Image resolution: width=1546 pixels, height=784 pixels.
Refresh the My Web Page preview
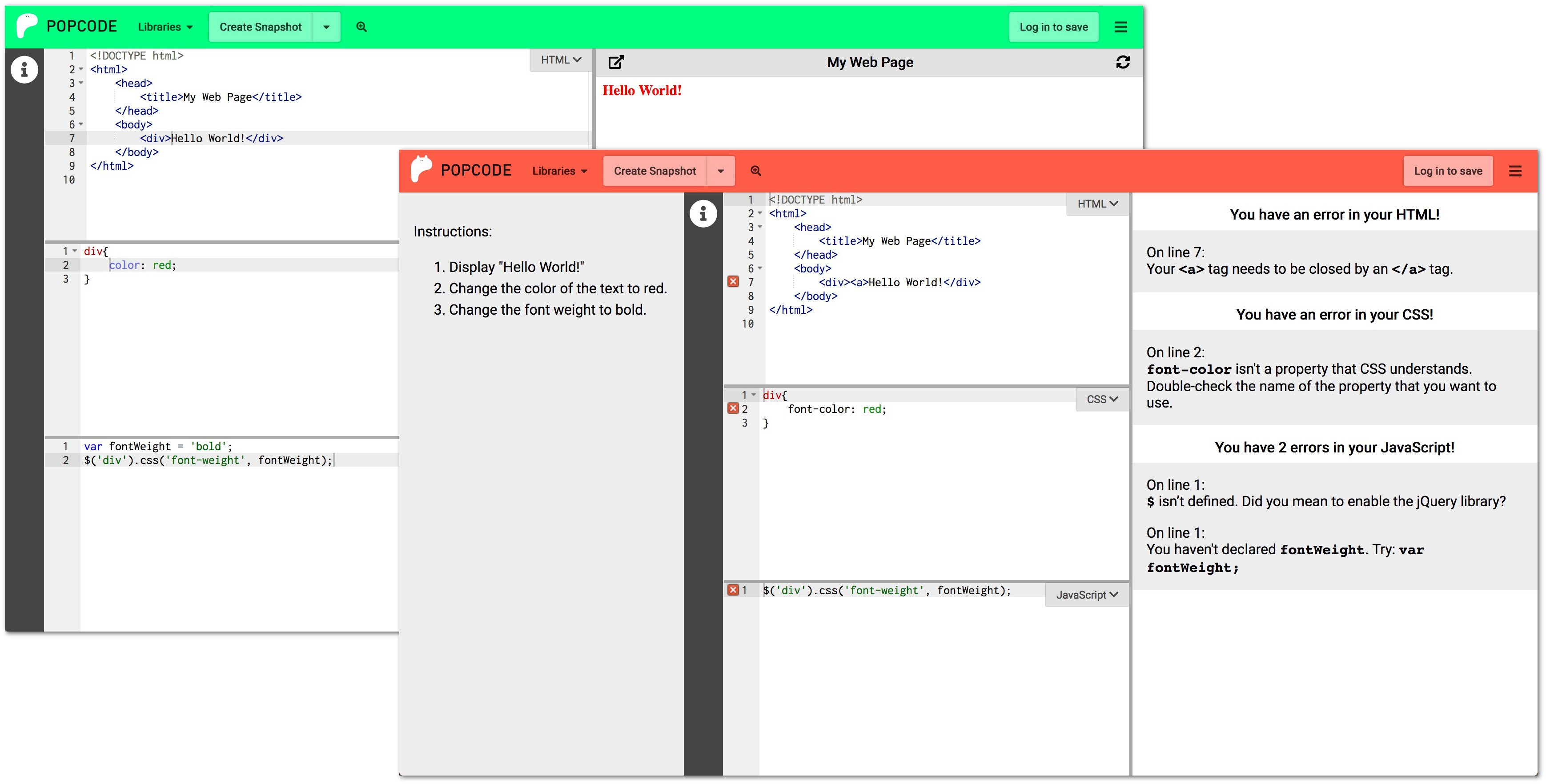[x=1123, y=62]
